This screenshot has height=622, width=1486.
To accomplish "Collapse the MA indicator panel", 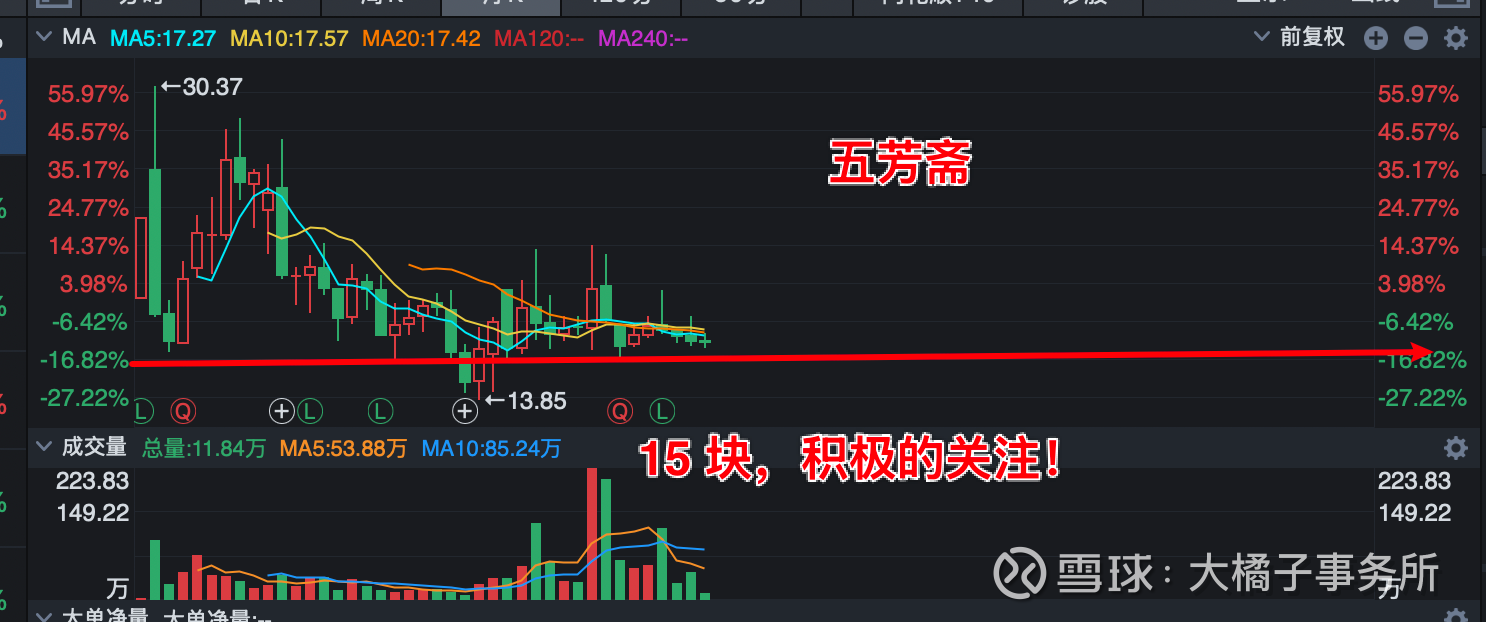I will 43,38.
